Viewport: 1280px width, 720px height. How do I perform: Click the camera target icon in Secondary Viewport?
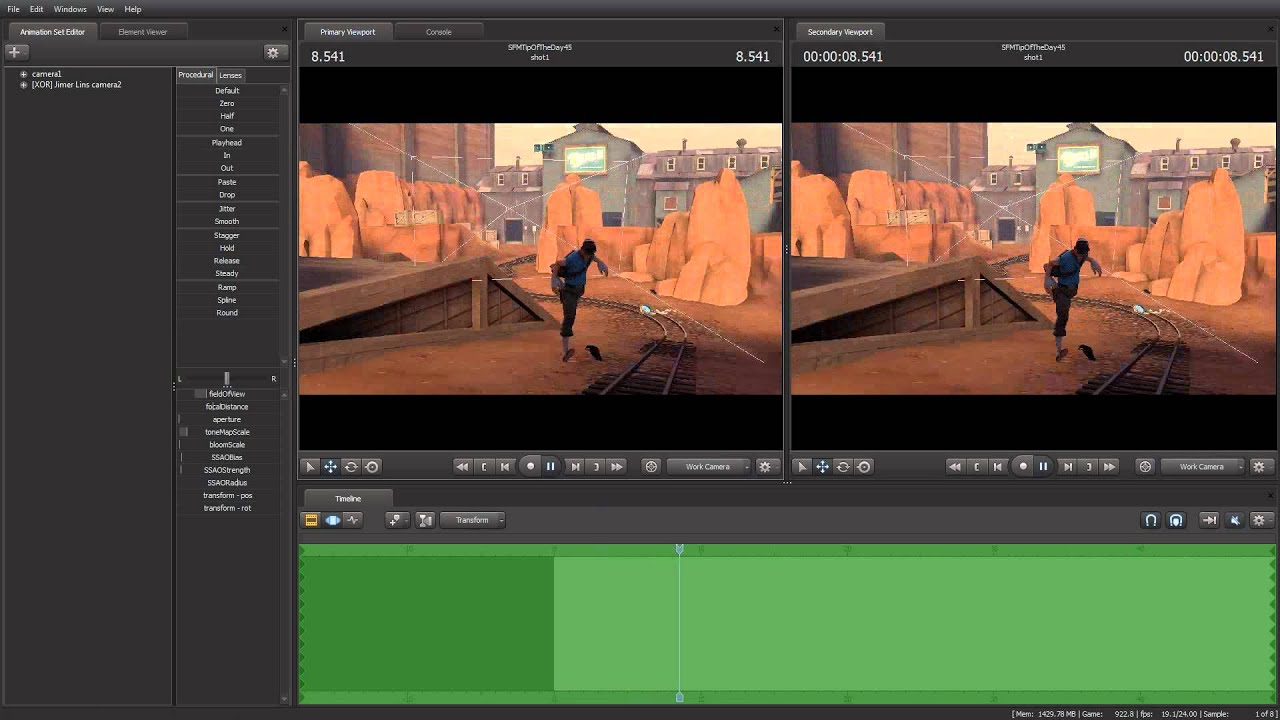pos(1145,466)
